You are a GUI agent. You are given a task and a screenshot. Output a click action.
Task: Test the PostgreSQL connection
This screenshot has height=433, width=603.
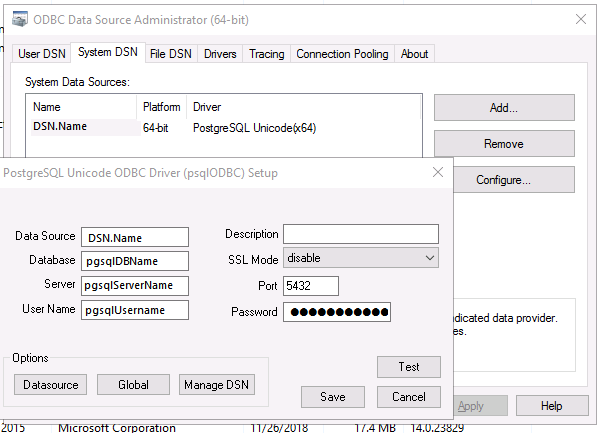[x=408, y=367]
